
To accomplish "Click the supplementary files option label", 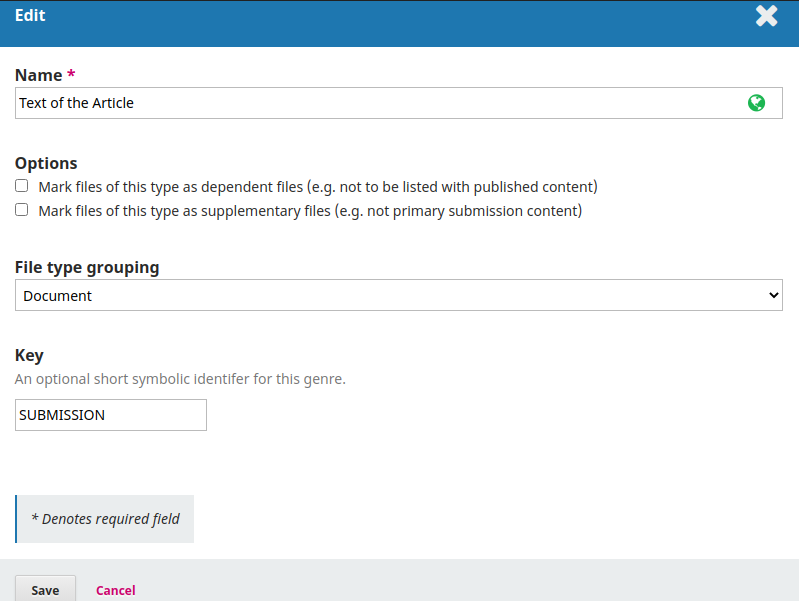I will 310,211.
